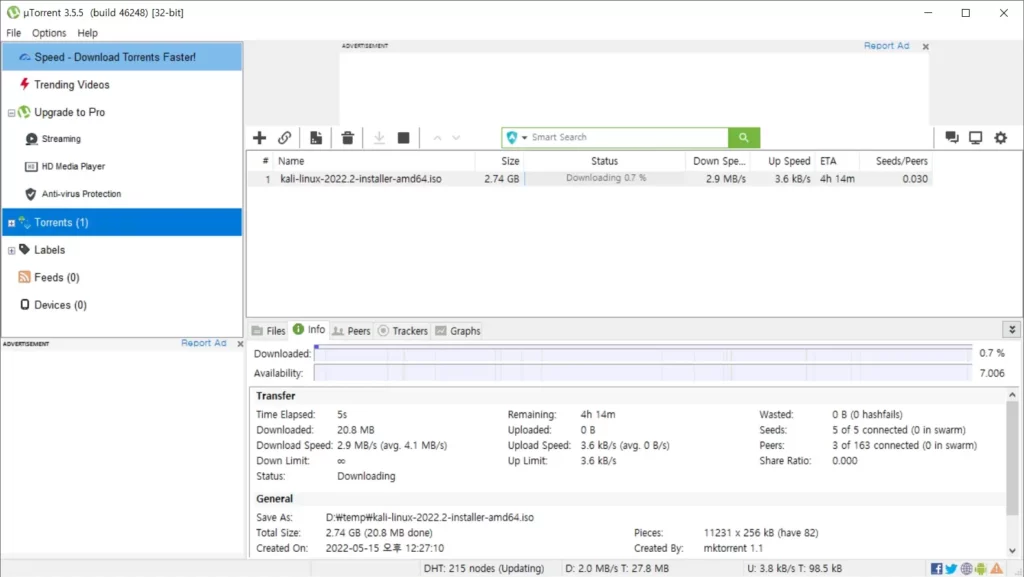Sort by the # column header
Image resolution: width=1024 pixels, height=577 pixels.
tap(261, 161)
